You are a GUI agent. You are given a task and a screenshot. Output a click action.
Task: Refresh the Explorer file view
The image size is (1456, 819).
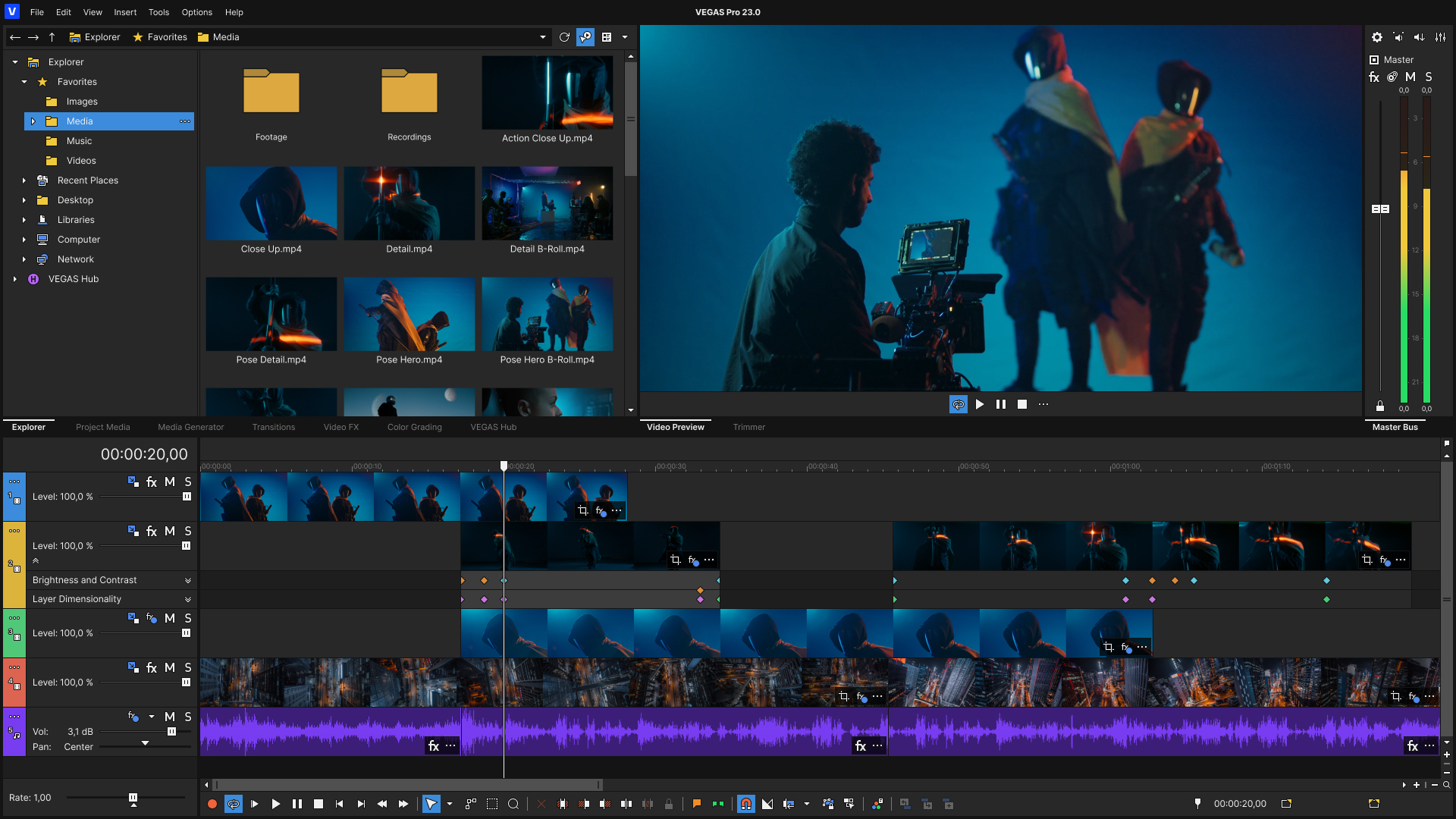point(564,36)
